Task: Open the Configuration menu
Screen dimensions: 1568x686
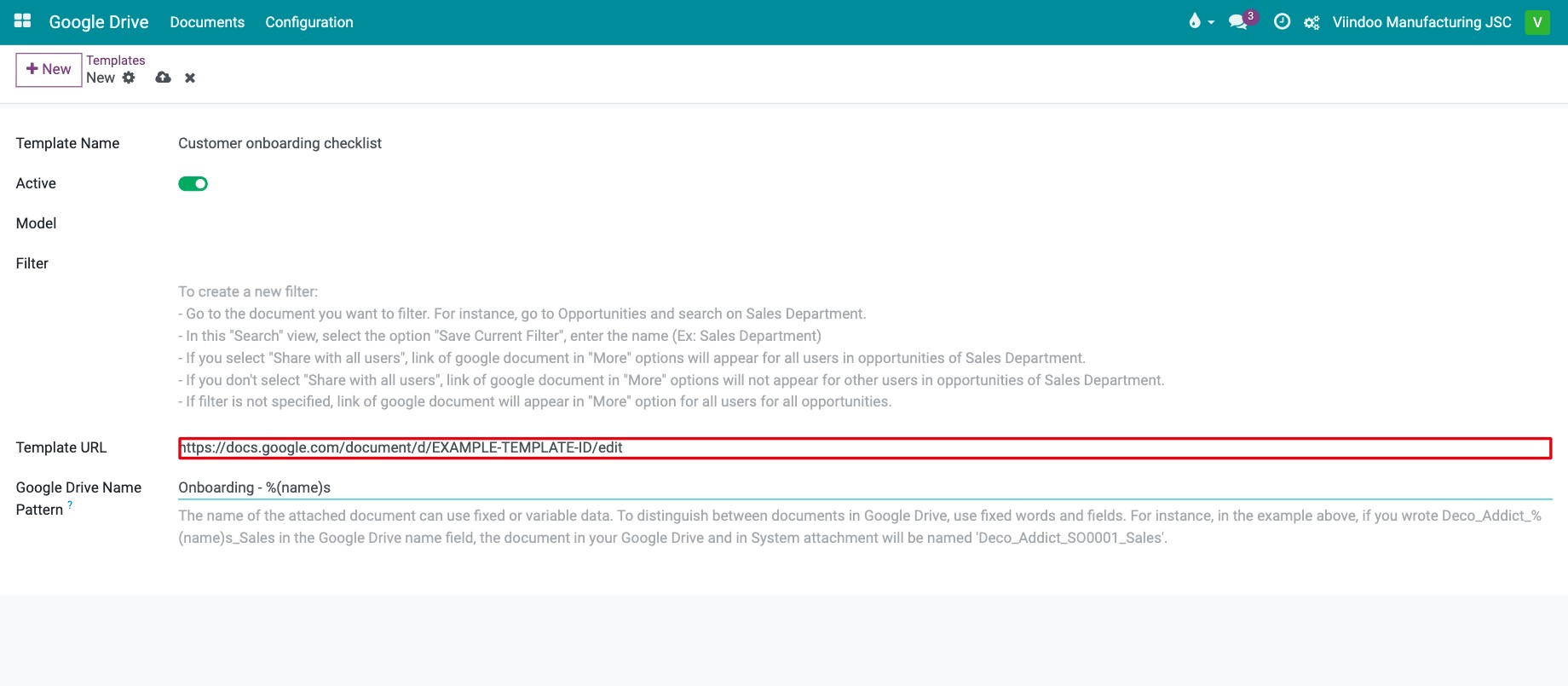Action: [309, 22]
